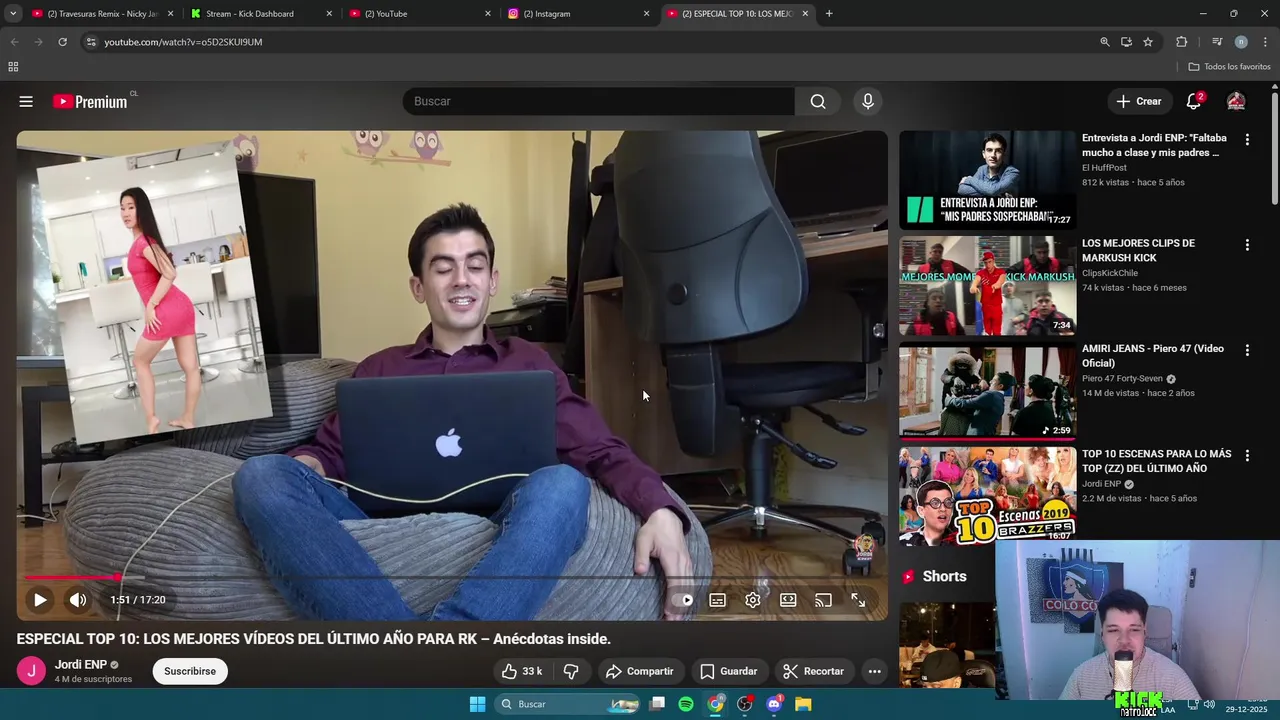Image resolution: width=1280 pixels, height=720 pixels.
Task: Go back in browser history
Action: (x=14, y=42)
